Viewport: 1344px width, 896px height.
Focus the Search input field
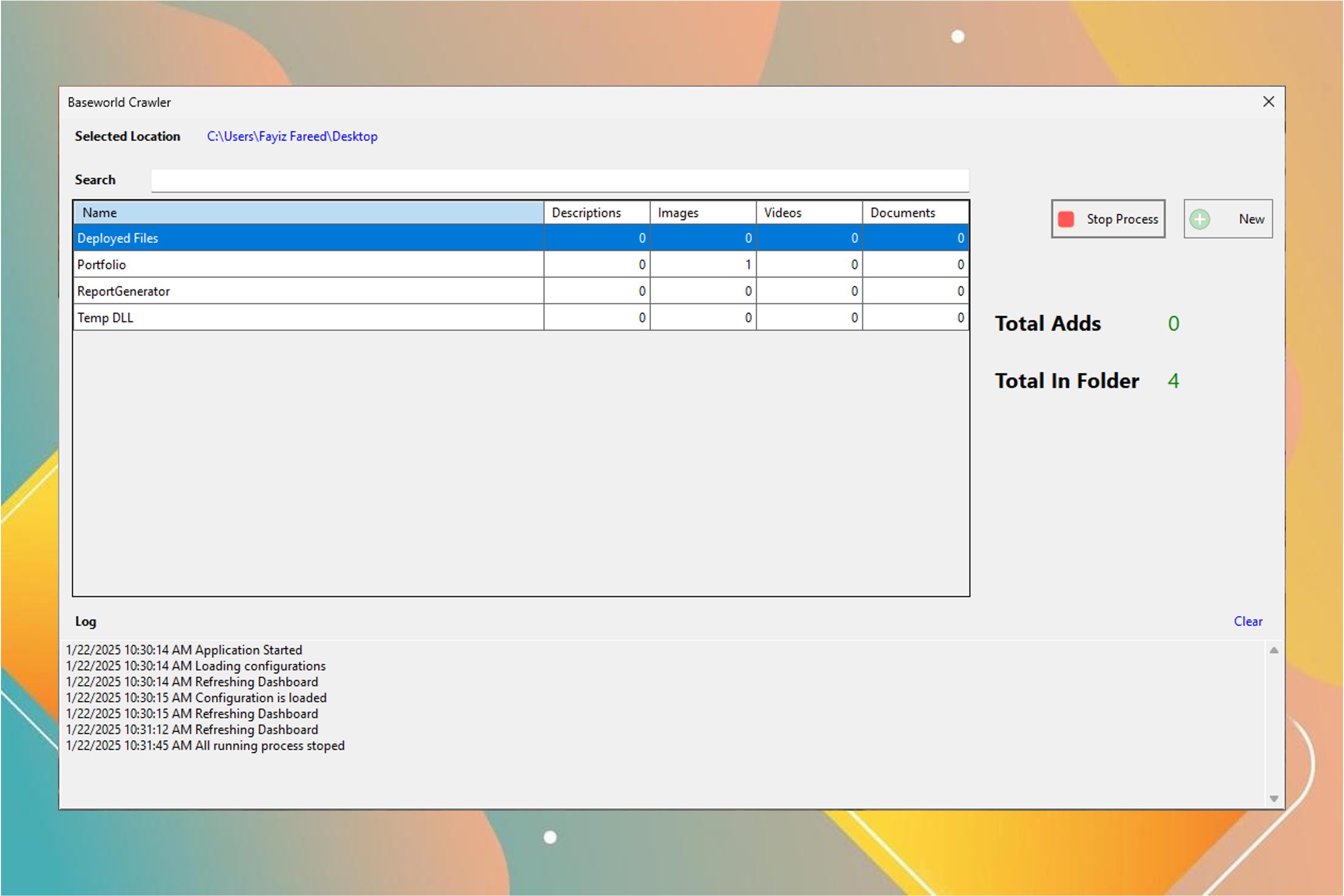tap(560, 180)
